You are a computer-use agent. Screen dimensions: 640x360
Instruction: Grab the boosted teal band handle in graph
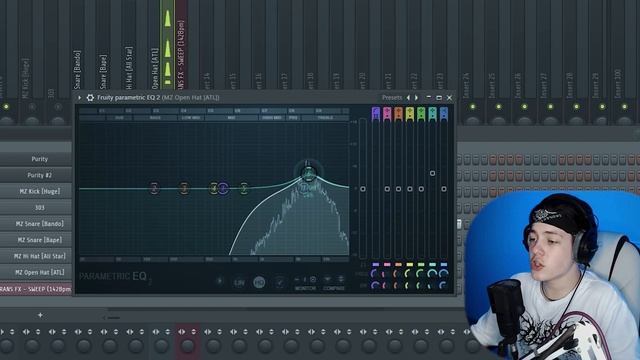coord(309,174)
